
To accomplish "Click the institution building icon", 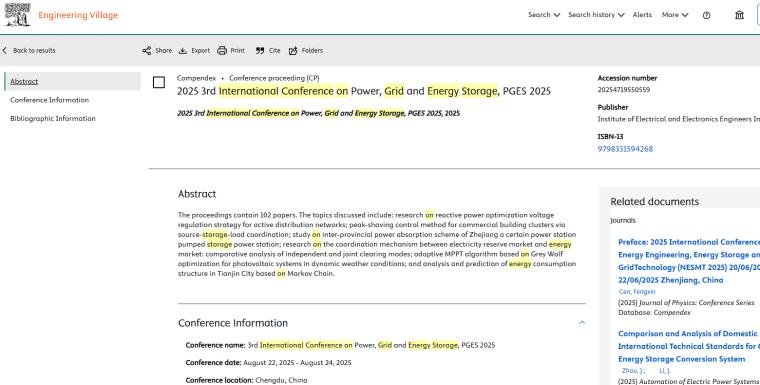I will pos(739,15).
